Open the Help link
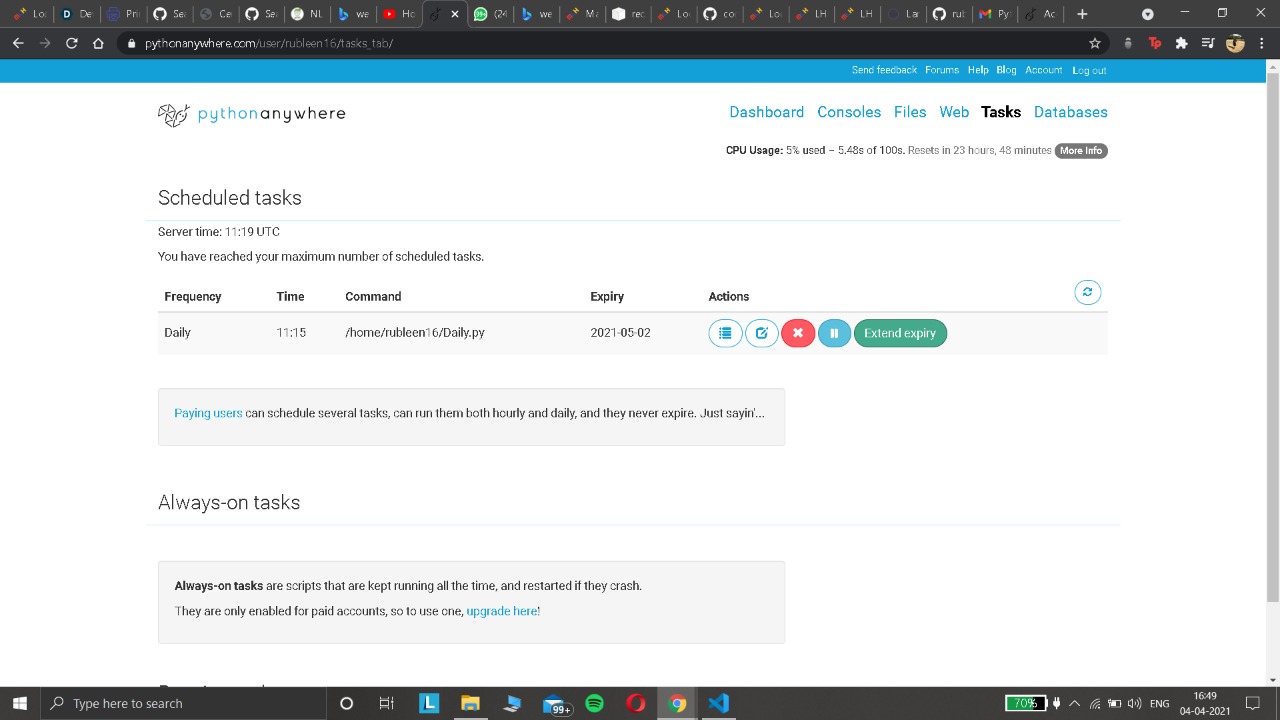The width and height of the screenshot is (1280, 720). pos(978,70)
